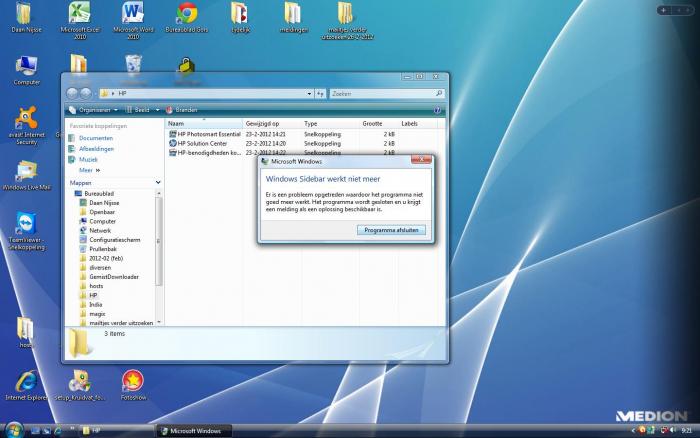Open the Organiseren menu in Explorer
This screenshot has width=700, height=438.
(93, 110)
